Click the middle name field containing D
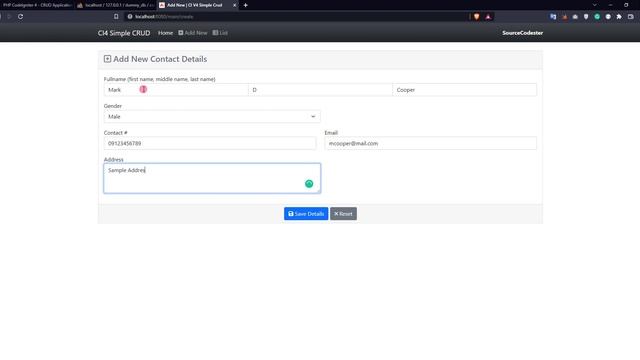This screenshot has width=640, height=360. [320, 90]
